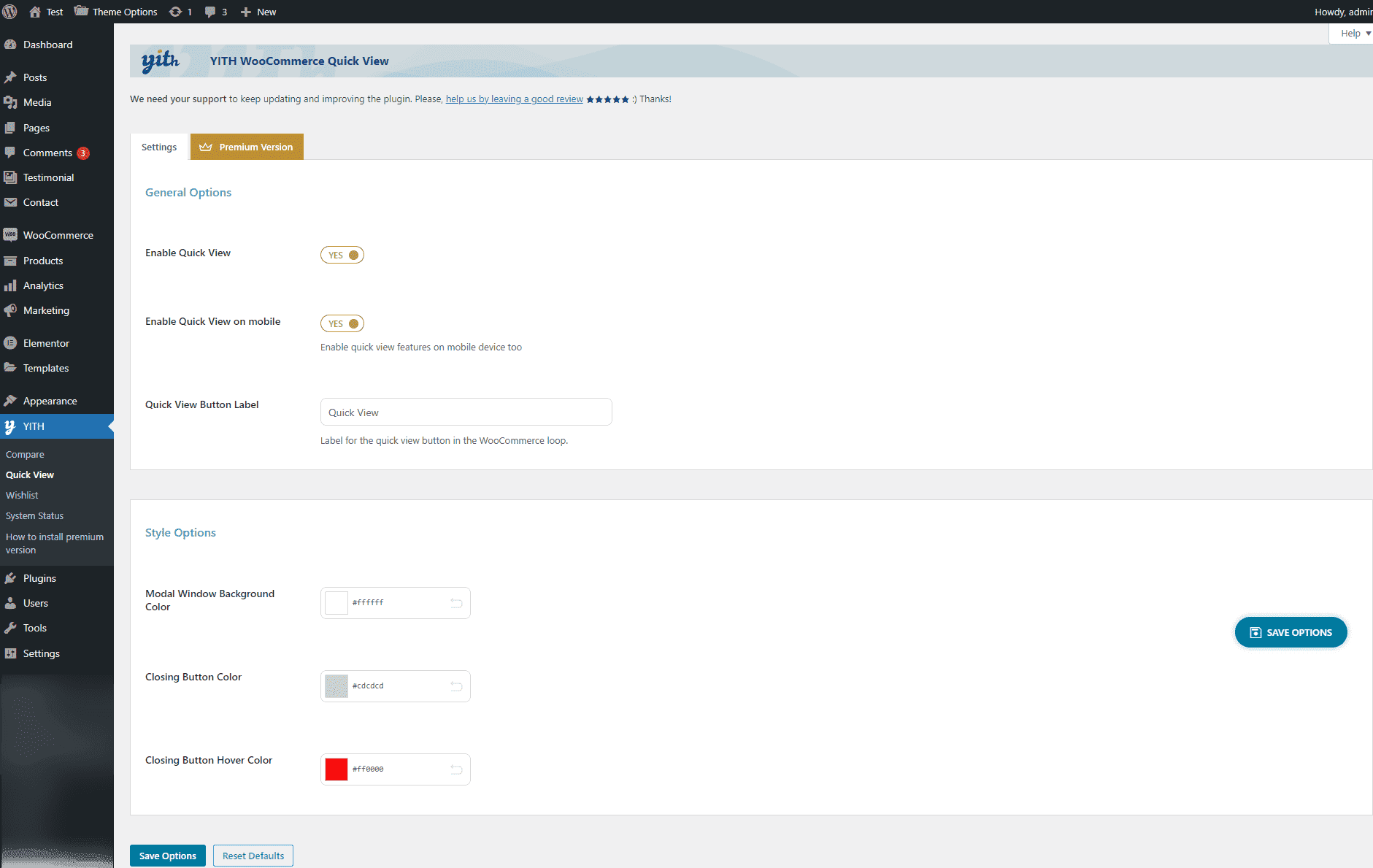The height and width of the screenshot is (868, 1373).
Task: Follow the leaving a good review link
Action: [514, 99]
